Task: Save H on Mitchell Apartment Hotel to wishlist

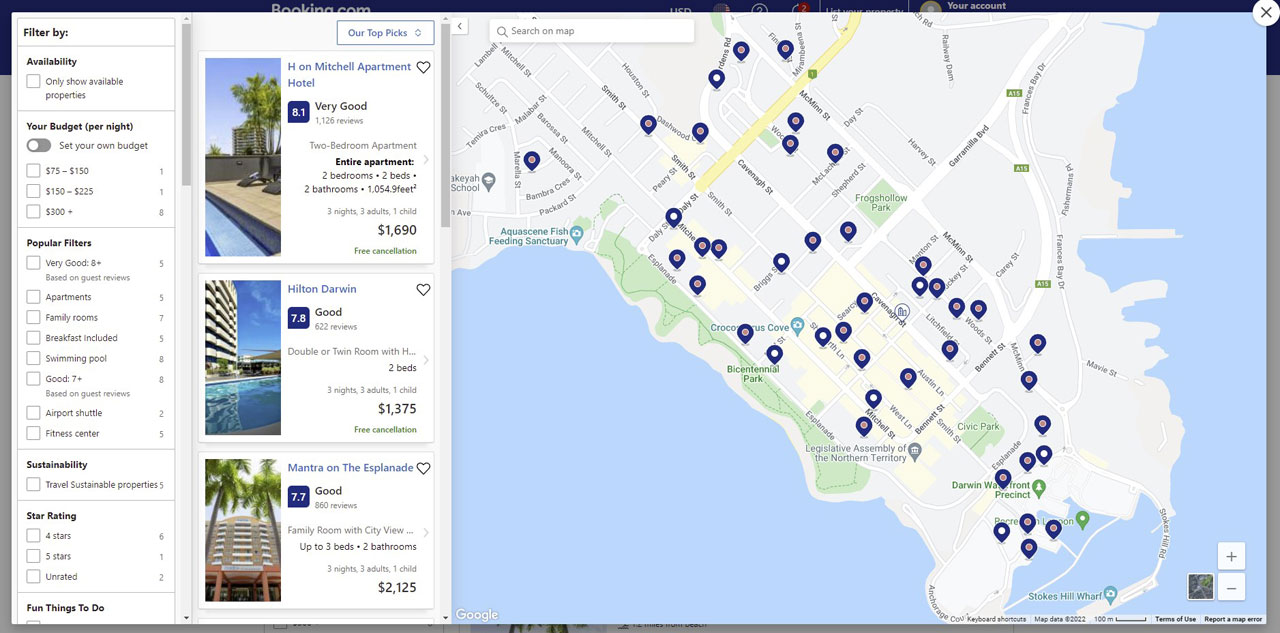Action: pyautogui.click(x=423, y=68)
